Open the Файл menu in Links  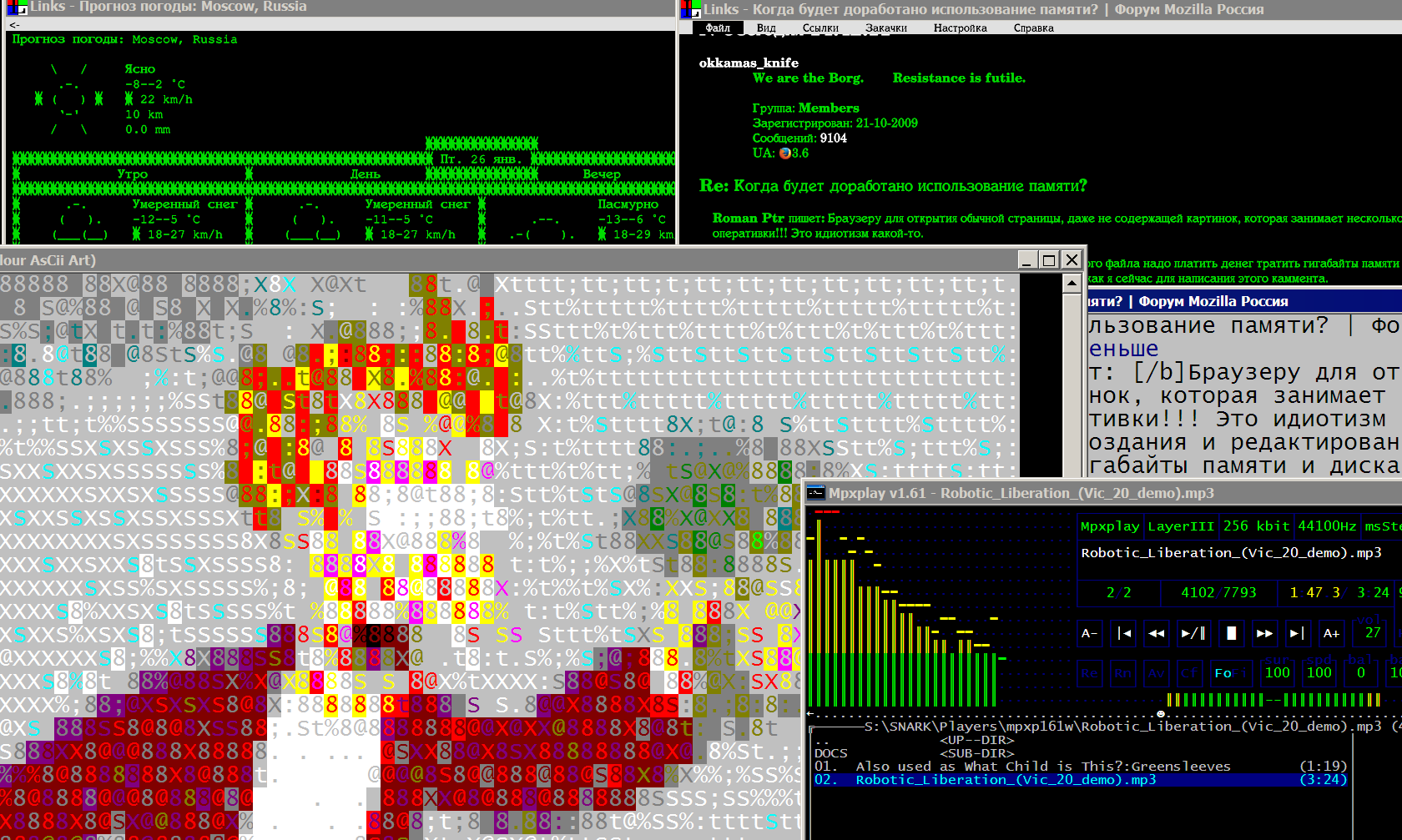[718, 28]
